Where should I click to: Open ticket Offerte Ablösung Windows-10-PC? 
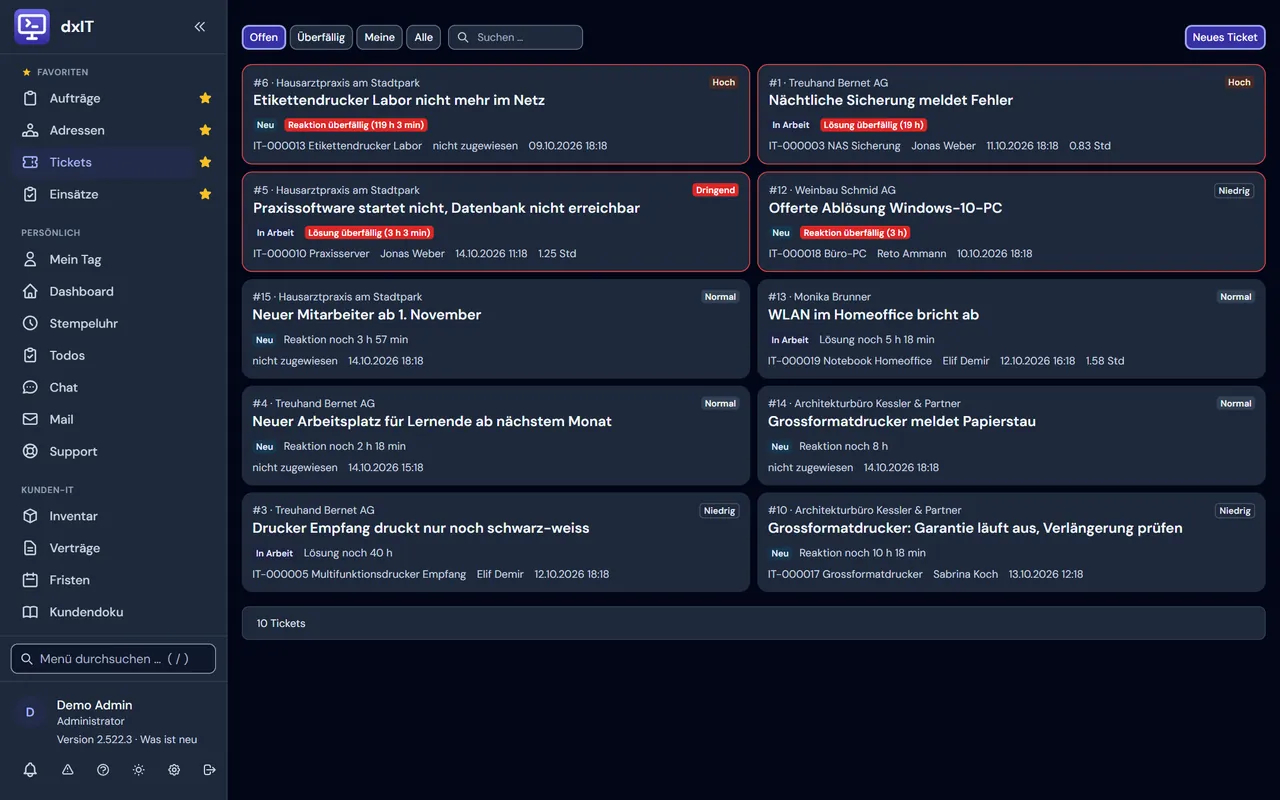1011,222
